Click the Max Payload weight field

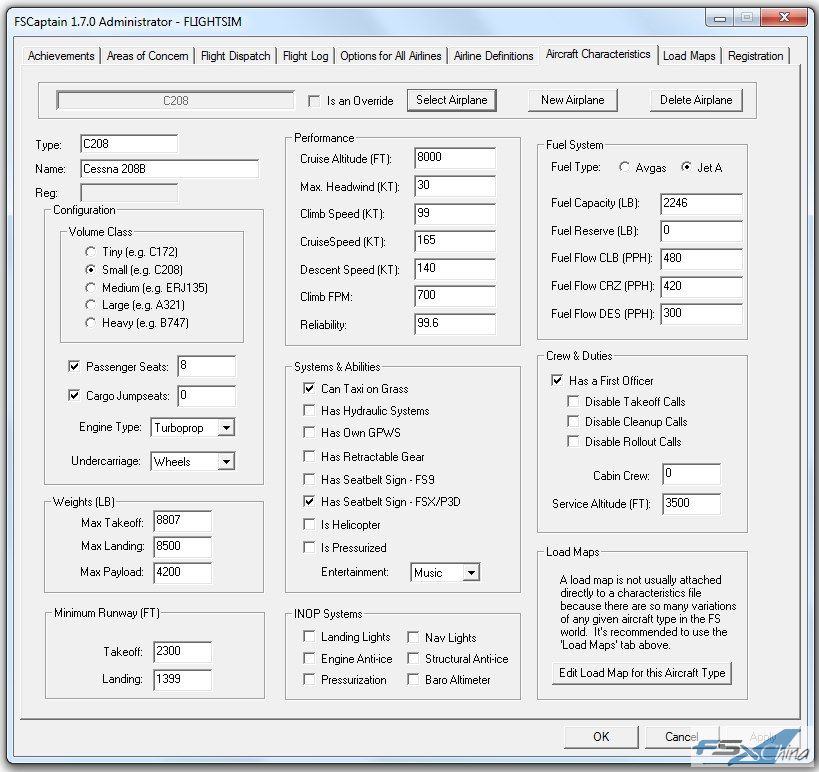(x=183, y=572)
